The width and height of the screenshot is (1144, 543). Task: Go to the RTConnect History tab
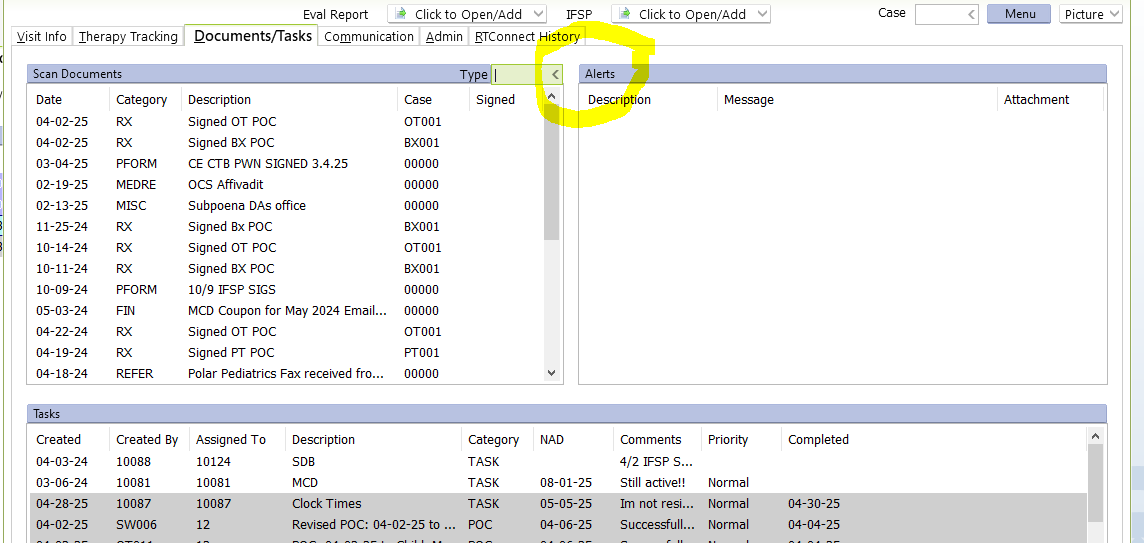[x=527, y=37]
